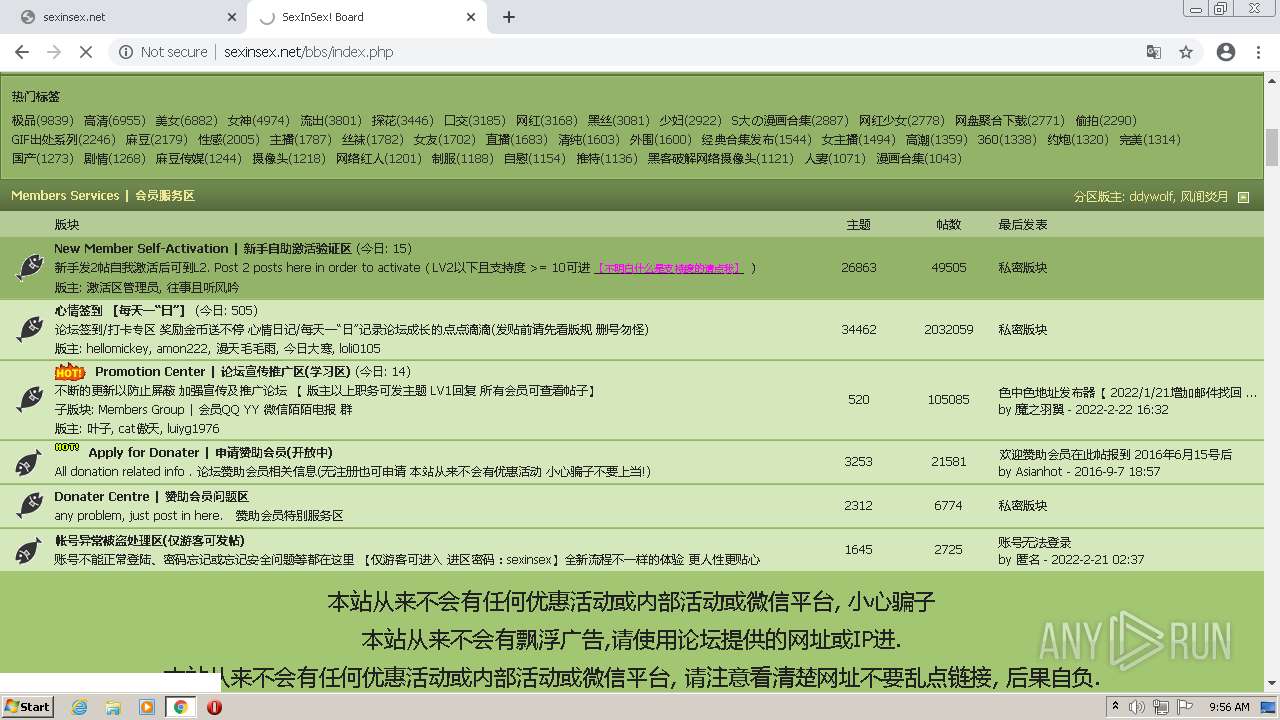
Task: Click the Chrome taskbar icon
Action: click(x=181, y=707)
